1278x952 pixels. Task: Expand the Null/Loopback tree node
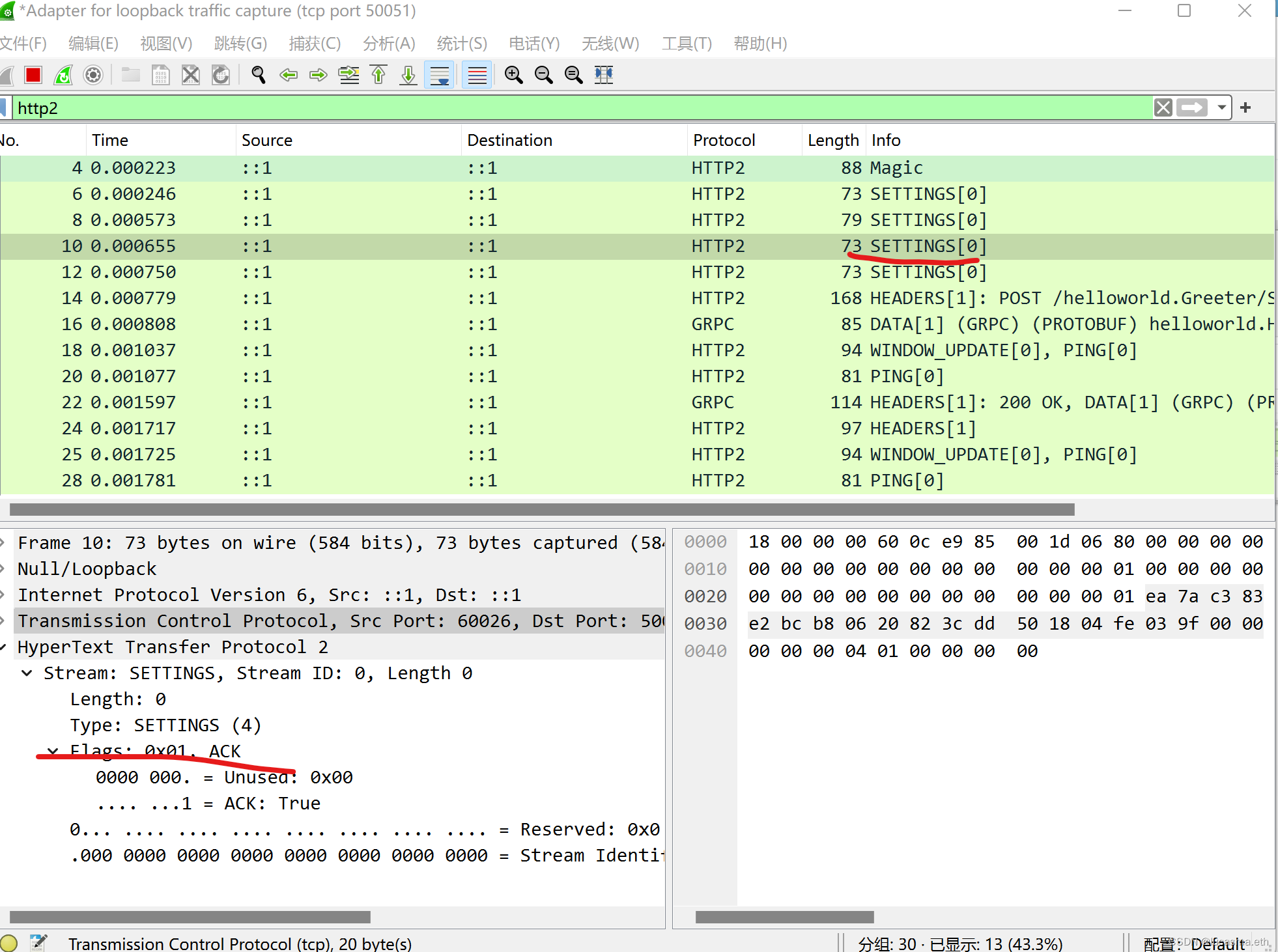[3, 568]
